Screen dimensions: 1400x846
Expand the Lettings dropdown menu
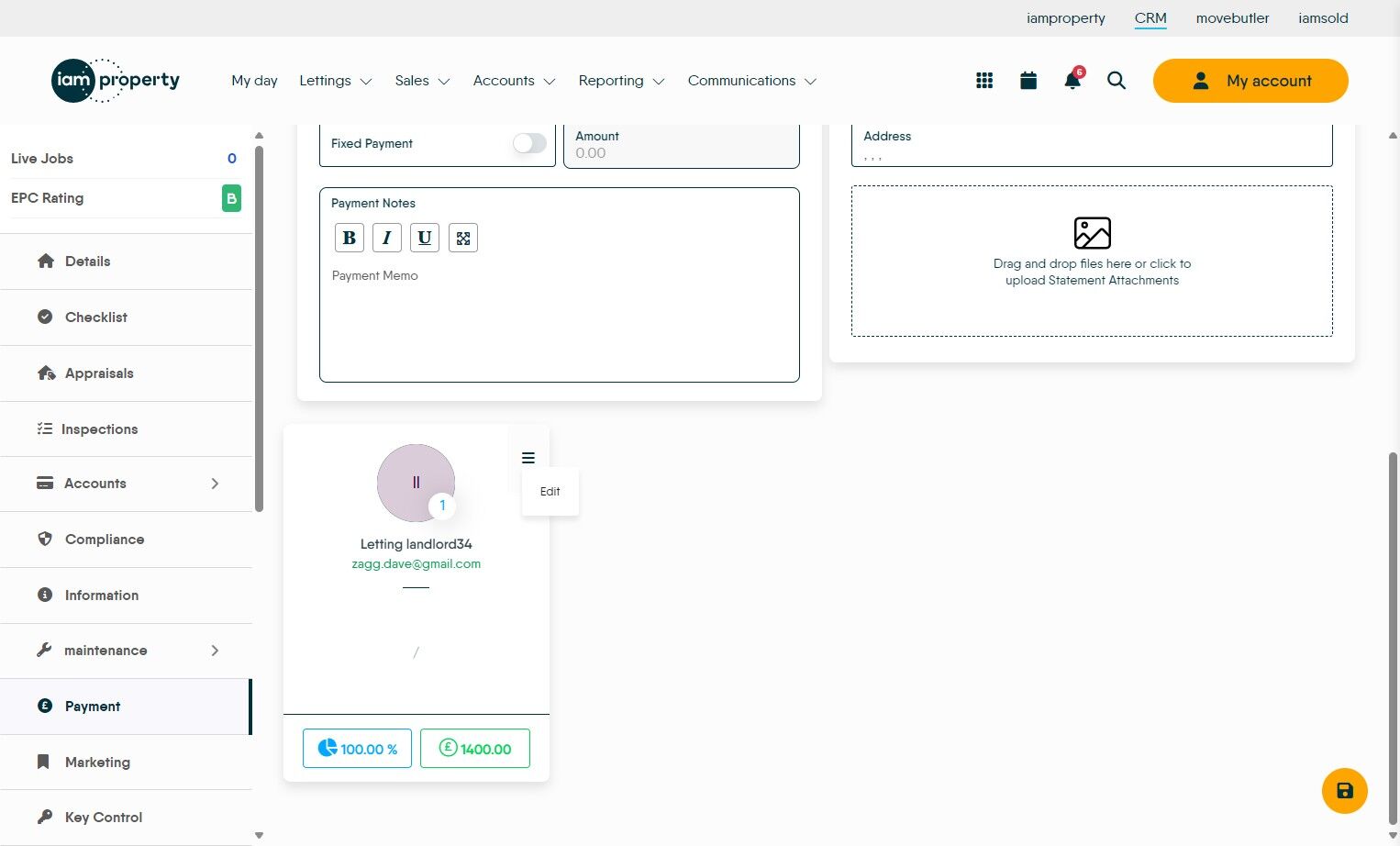(336, 81)
